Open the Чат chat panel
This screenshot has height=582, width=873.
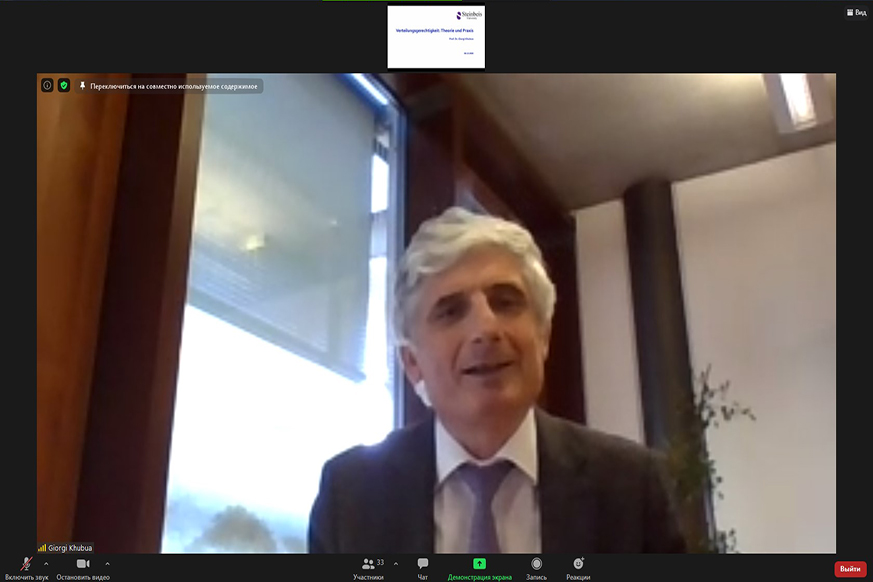[x=423, y=565]
